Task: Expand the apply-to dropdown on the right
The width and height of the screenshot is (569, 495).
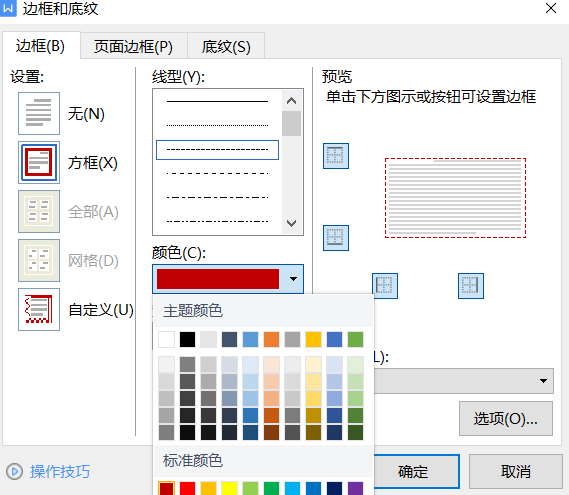Action: click(x=543, y=381)
